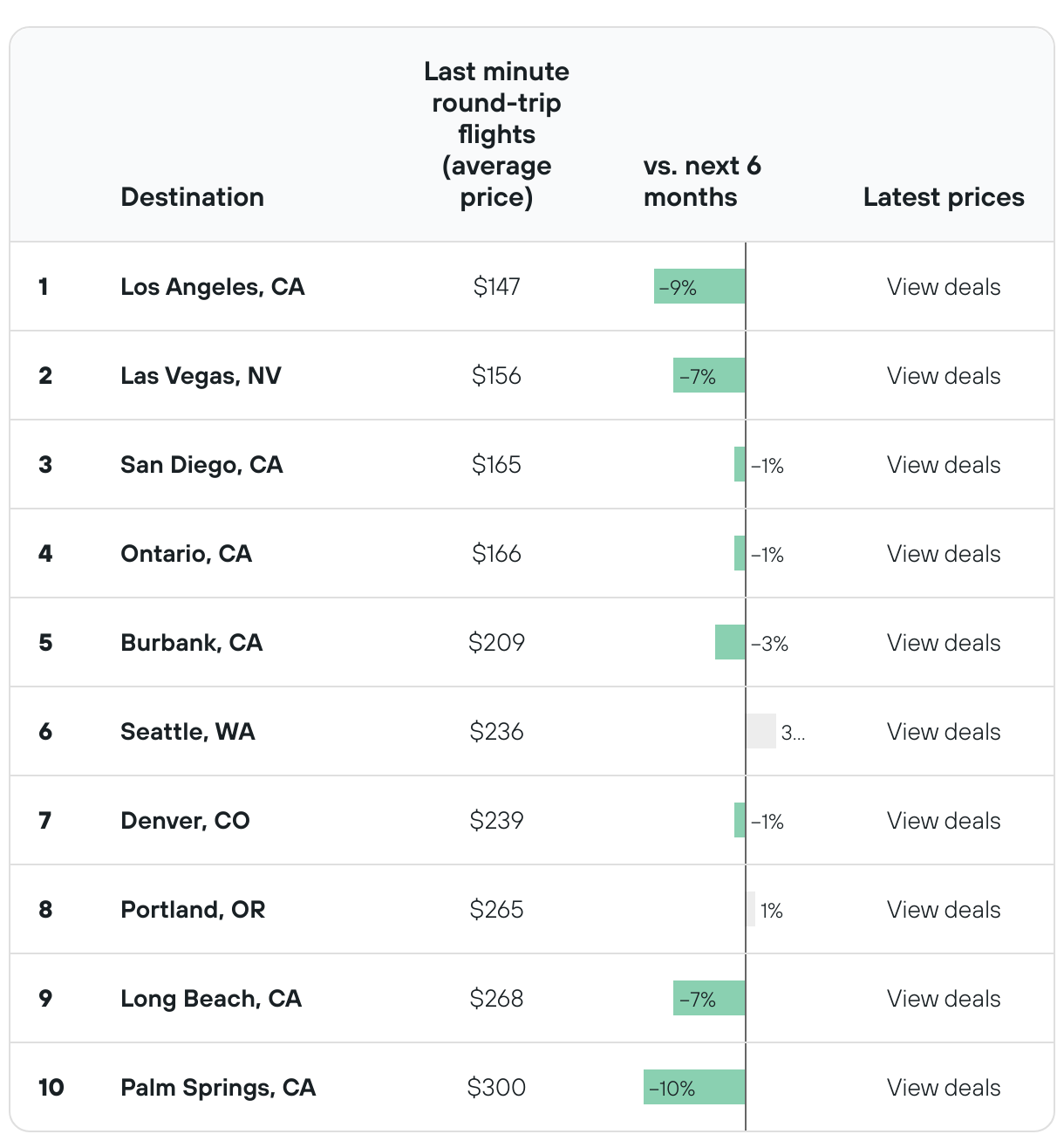Open View deals for Palm Springs, CA
Screen dimensions: 1064x1141
943,1088
